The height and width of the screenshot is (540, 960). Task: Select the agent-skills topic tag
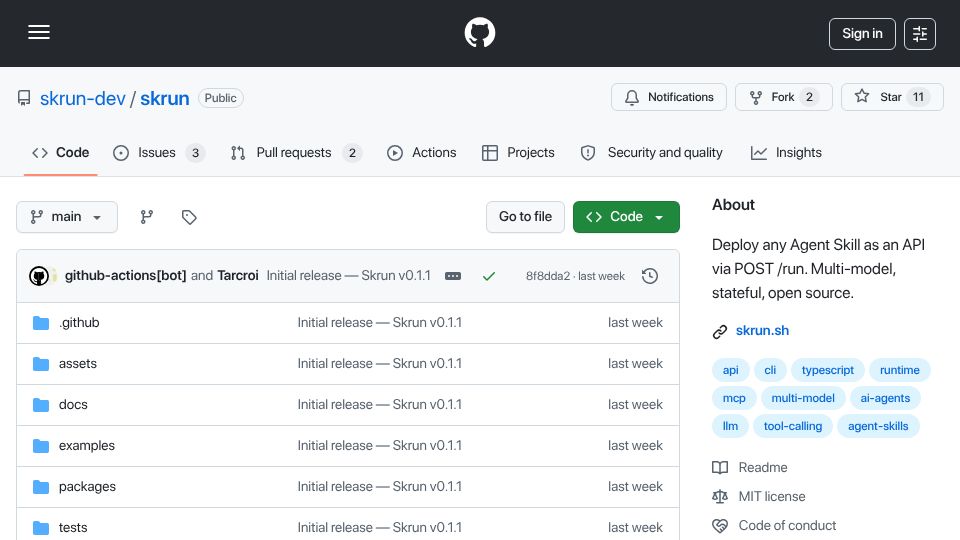click(878, 426)
